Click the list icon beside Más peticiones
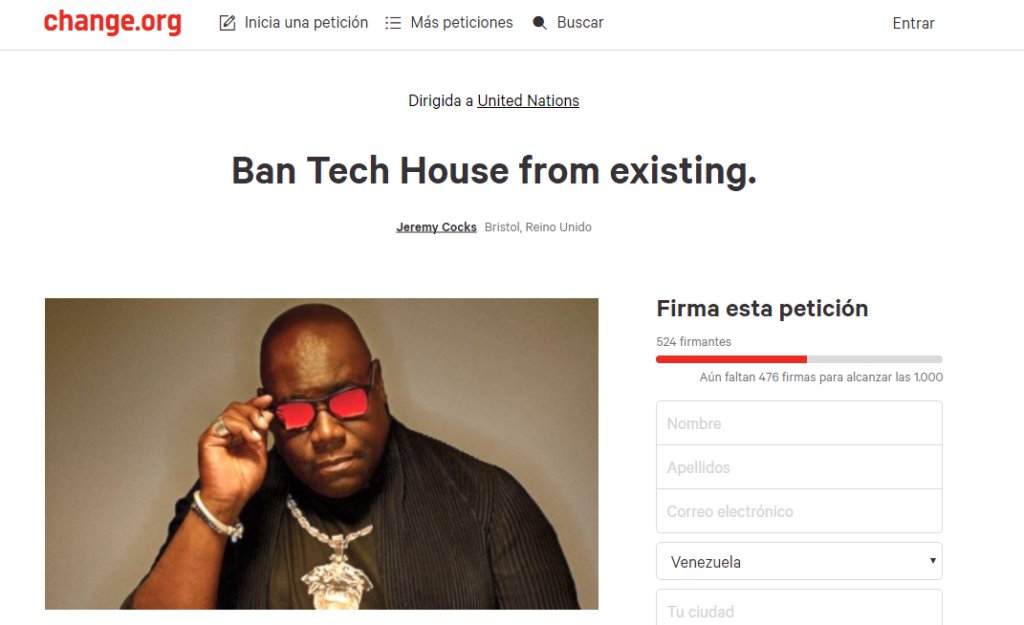Viewport: 1024px width, 625px height. click(x=393, y=23)
